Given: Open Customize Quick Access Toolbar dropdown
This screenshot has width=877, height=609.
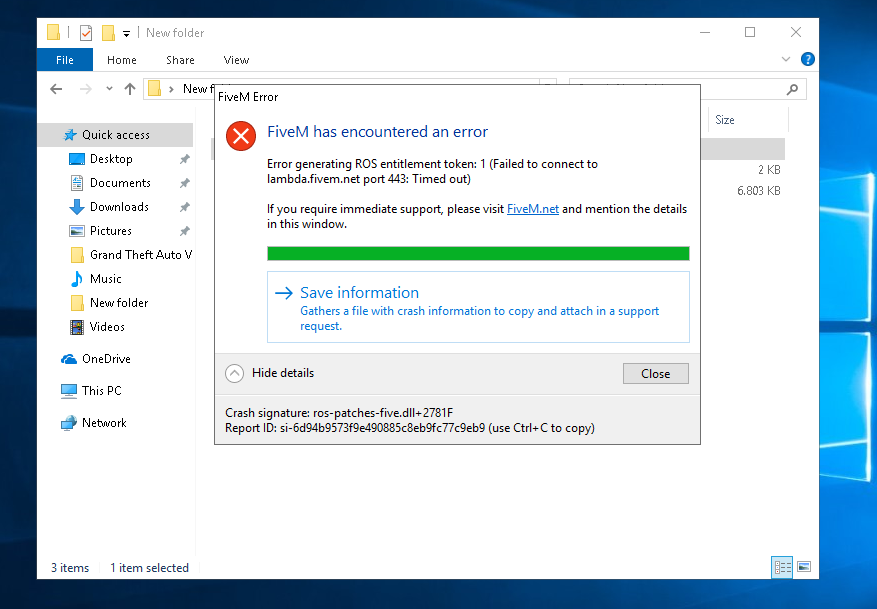Looking at the screenshot, I should 127,34.
